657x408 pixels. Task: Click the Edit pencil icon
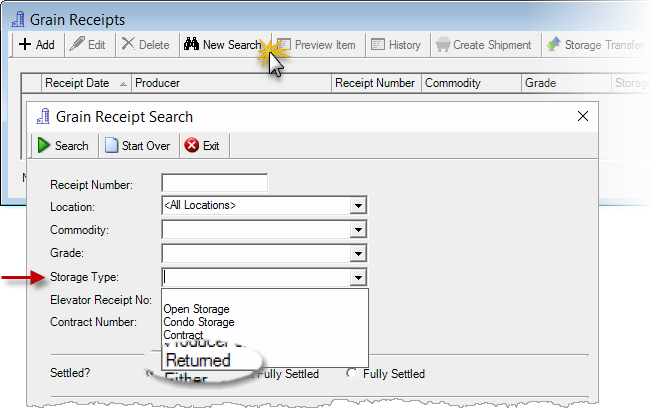pos(77,44)
